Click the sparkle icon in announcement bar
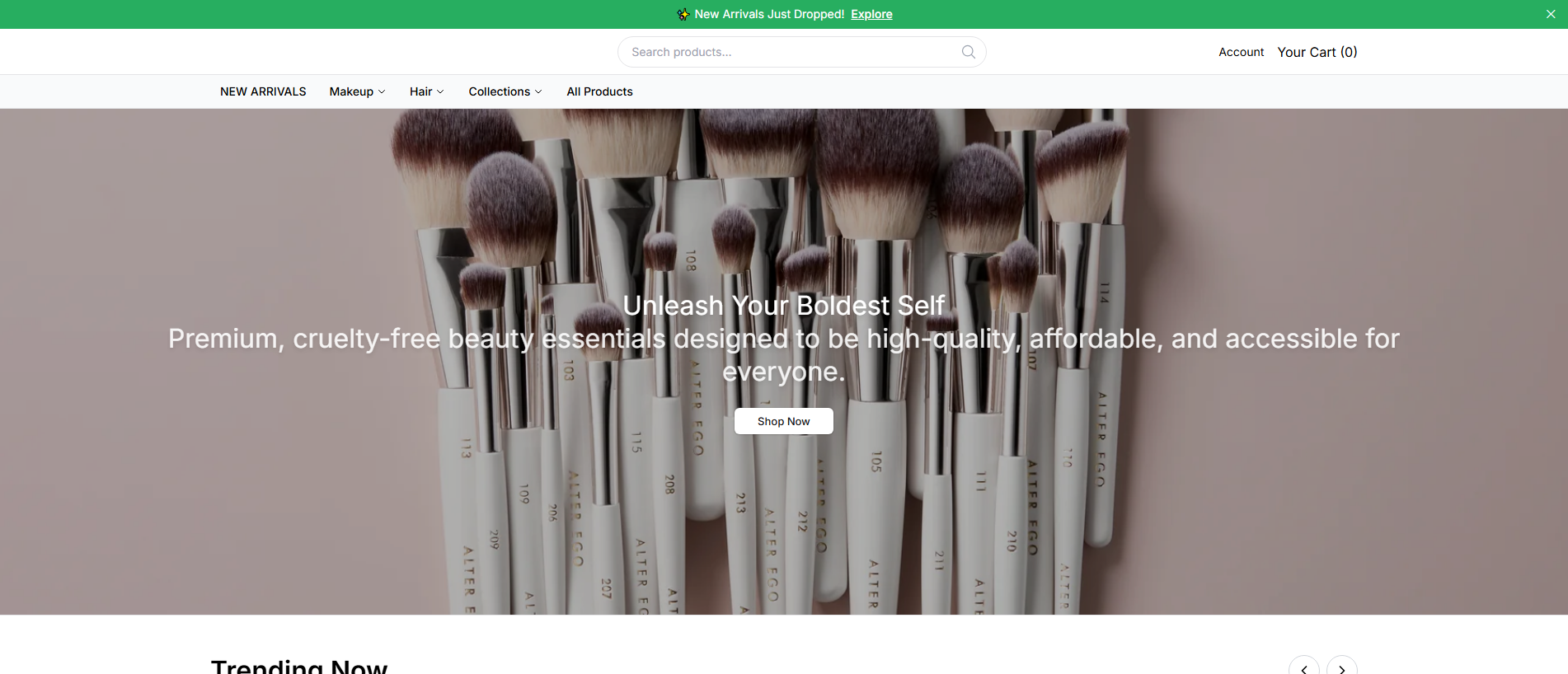 click(x=683, y=14)
